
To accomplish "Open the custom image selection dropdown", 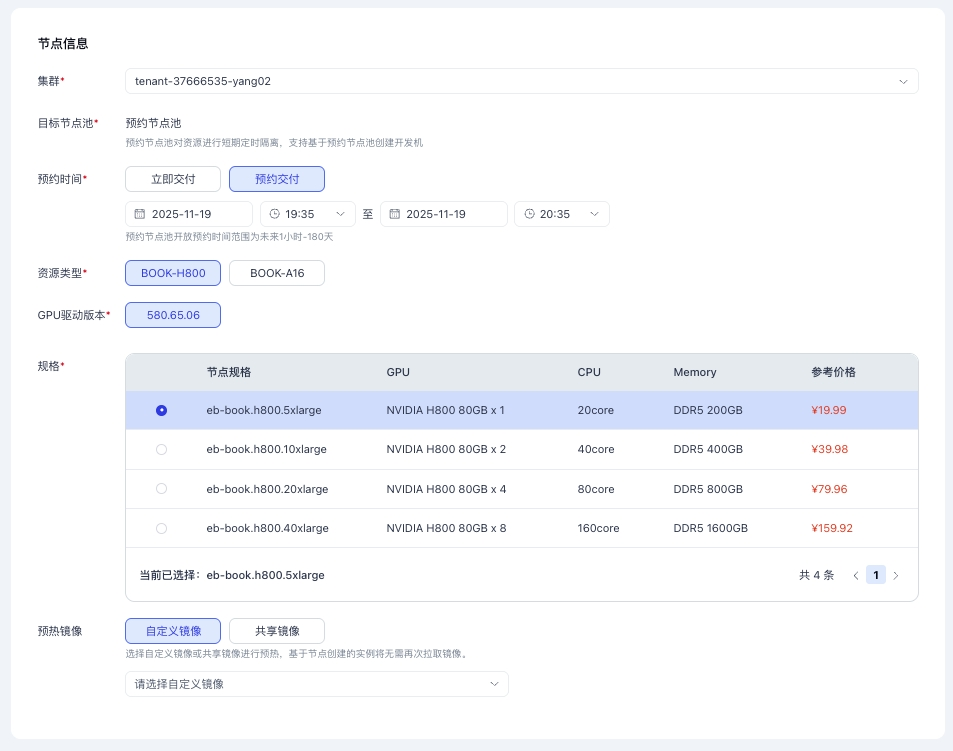I will coord(316,684).
